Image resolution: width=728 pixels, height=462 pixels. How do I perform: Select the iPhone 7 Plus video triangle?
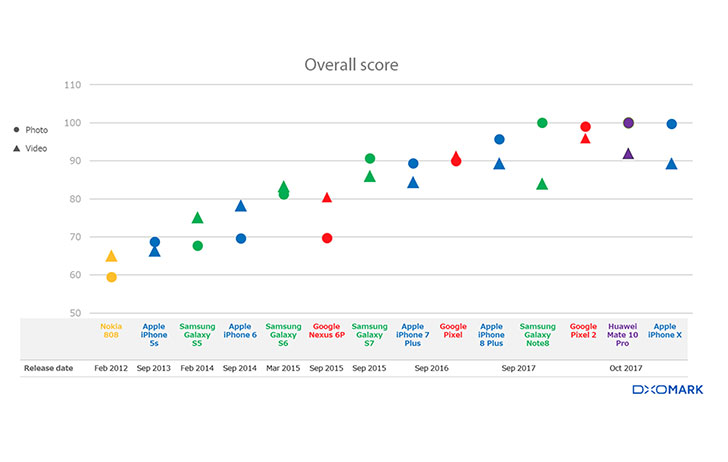pos(413,182)
